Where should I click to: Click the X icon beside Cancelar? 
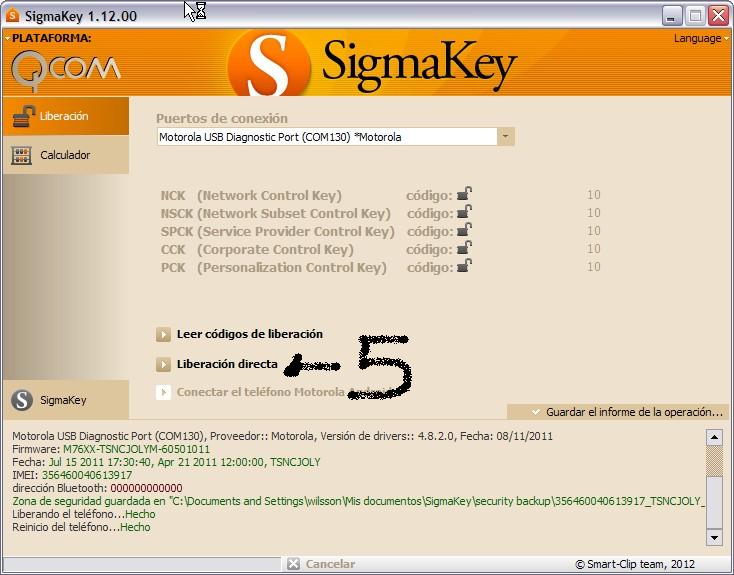click(x=294, y=564)
